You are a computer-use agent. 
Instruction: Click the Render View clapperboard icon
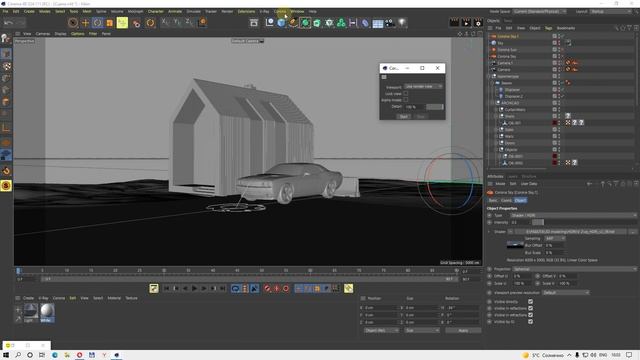point(454,23)
